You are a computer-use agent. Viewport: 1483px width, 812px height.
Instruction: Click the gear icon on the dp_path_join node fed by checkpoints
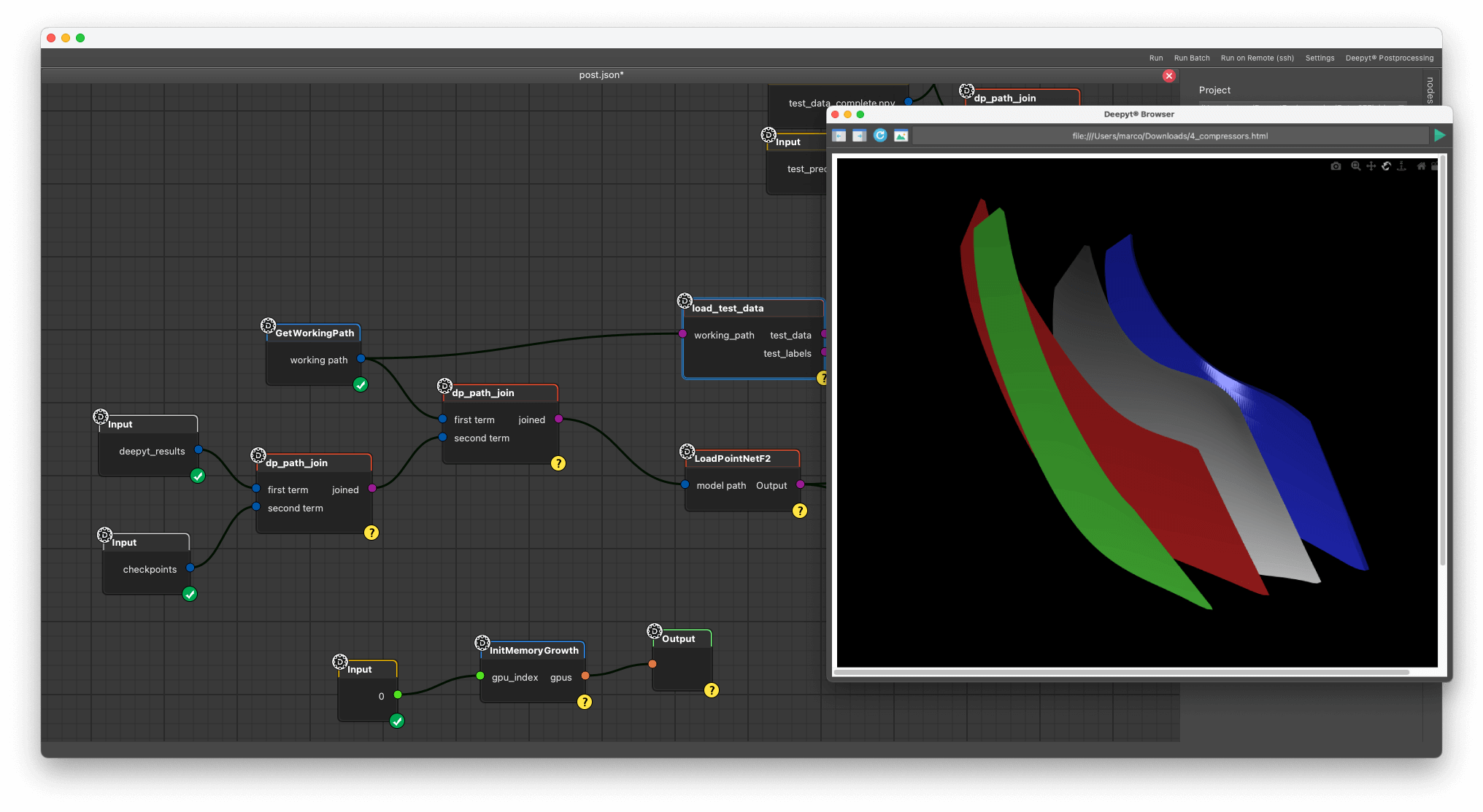pos(258,455)
